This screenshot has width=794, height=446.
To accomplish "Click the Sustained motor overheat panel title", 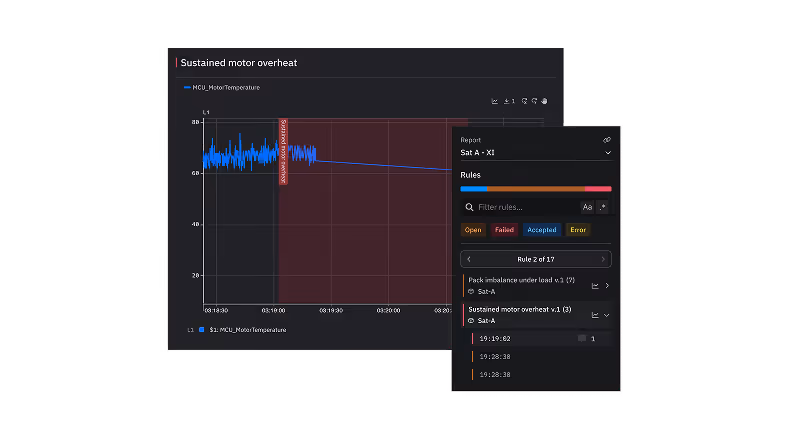I will tap(239, 63).
